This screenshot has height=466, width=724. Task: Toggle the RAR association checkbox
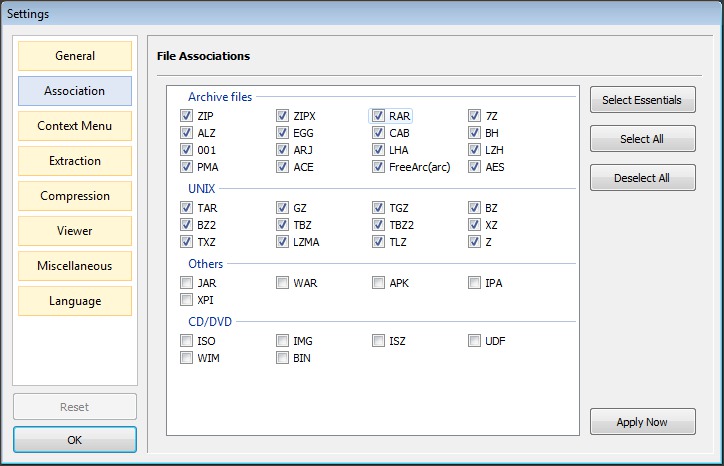pyautogui.click(x=379, y=115)
